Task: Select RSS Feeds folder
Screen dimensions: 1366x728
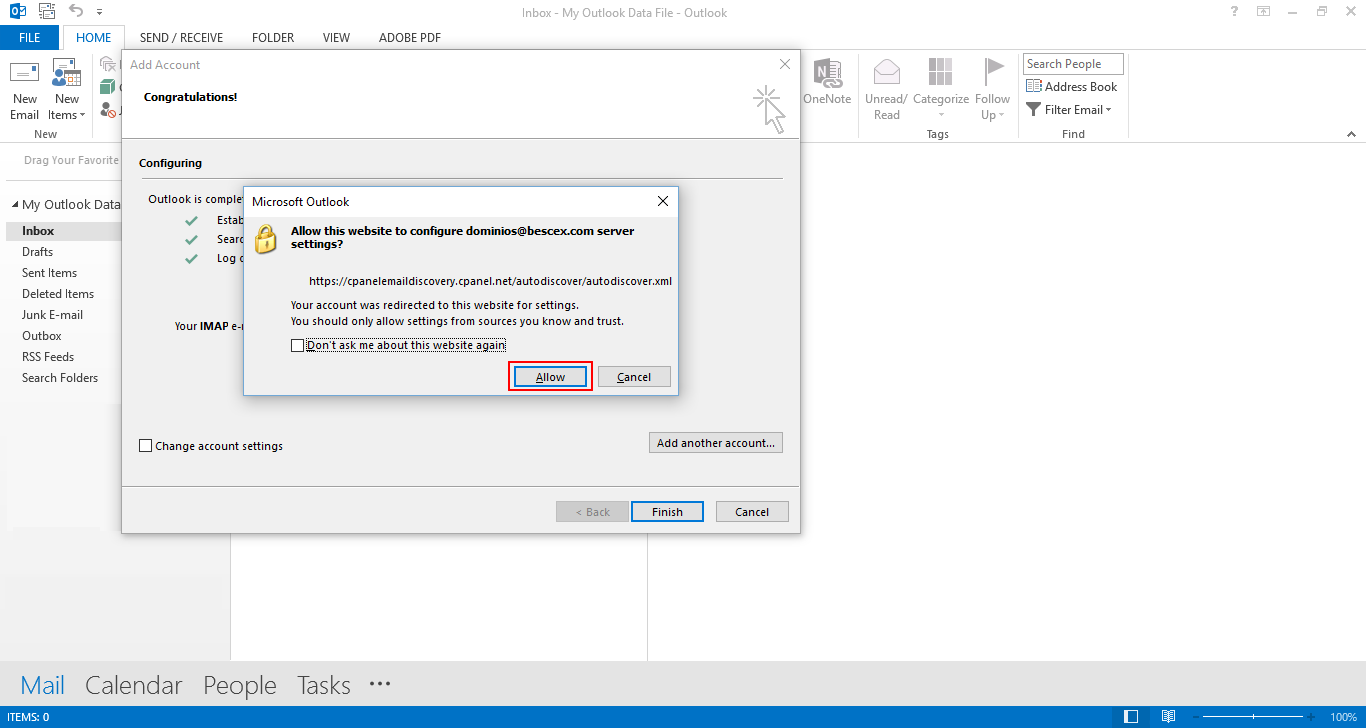Action: [48, 357]
